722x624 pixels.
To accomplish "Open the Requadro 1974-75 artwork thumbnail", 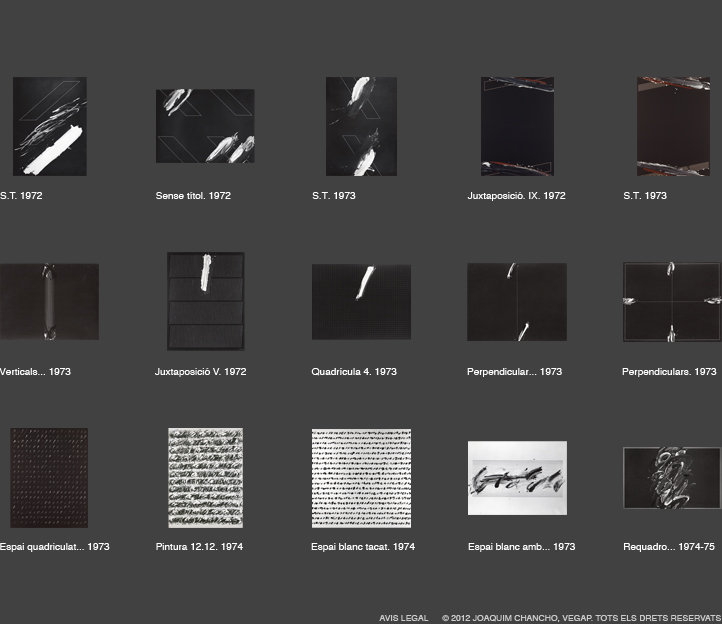I will pyautogui.click(x=671, y=477).
